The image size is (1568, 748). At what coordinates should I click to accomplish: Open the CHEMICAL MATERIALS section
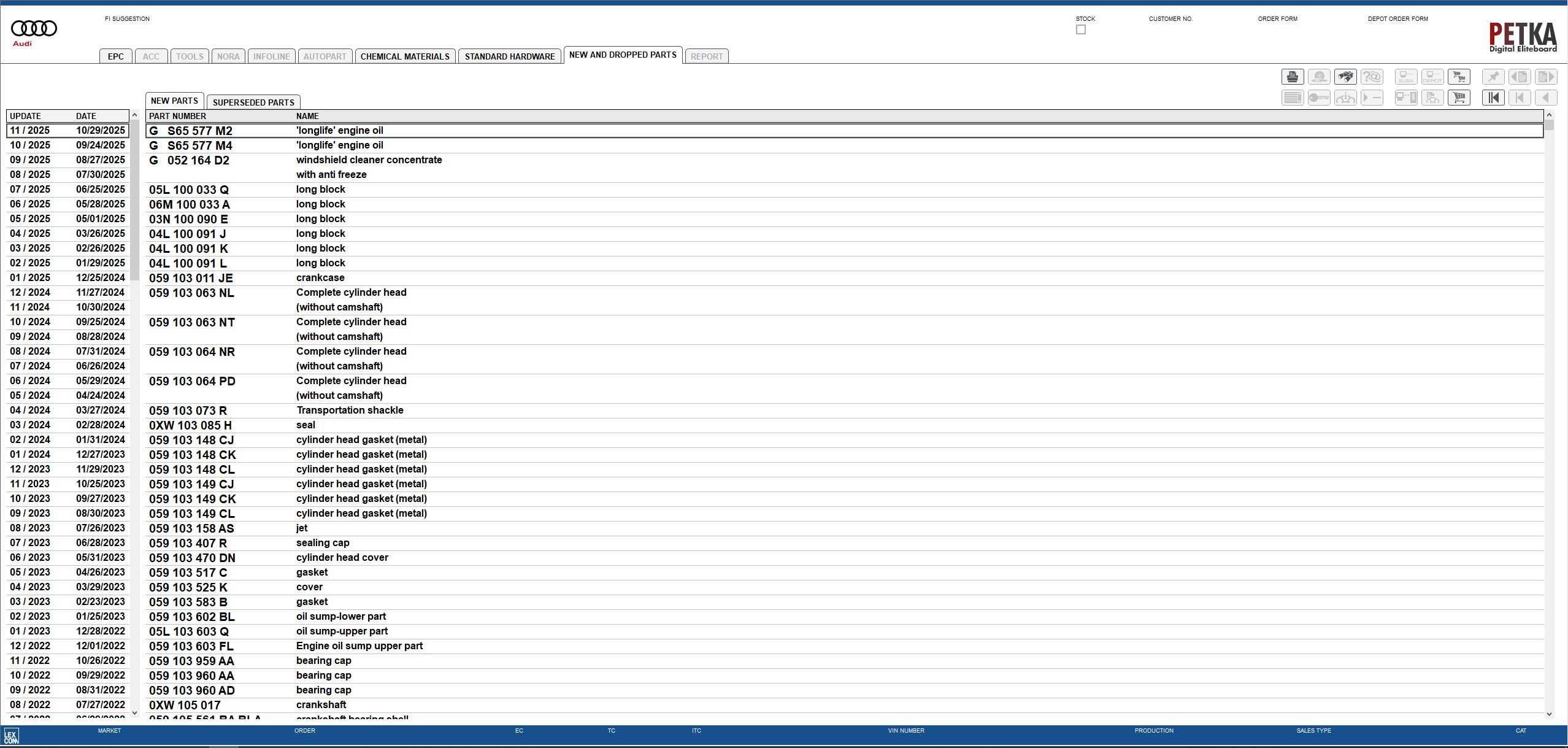(x=405, y=56)
